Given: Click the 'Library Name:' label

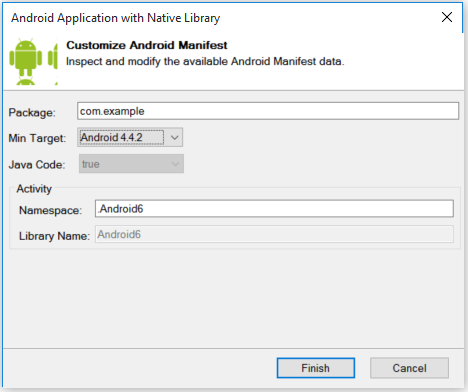Looking at the screenshot, I should pyautogui.click(x=54, y=236).
